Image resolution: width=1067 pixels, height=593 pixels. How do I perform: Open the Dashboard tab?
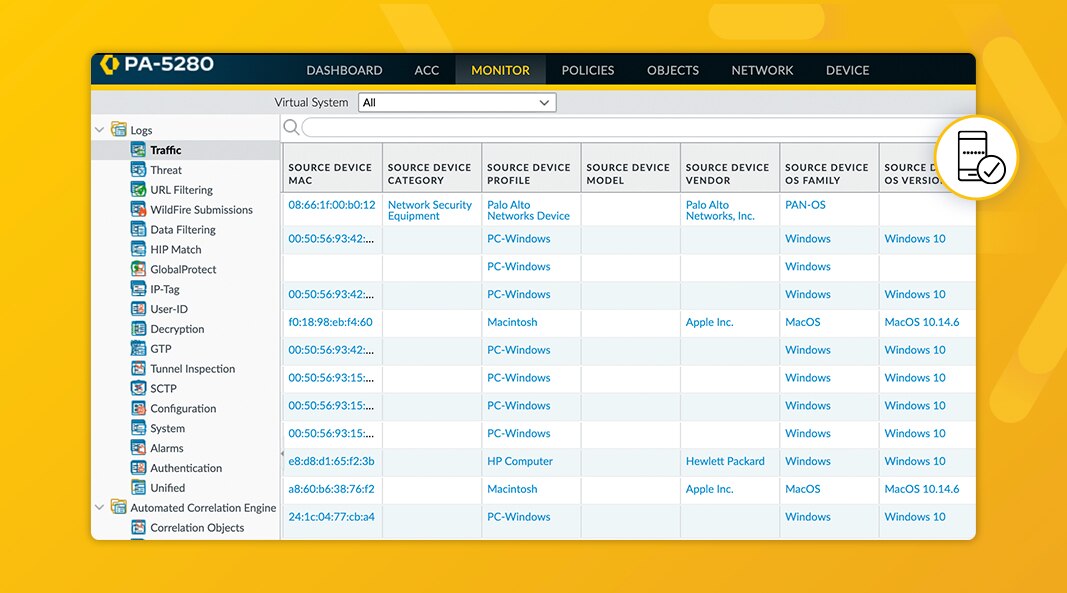click(x=344, y=70)
